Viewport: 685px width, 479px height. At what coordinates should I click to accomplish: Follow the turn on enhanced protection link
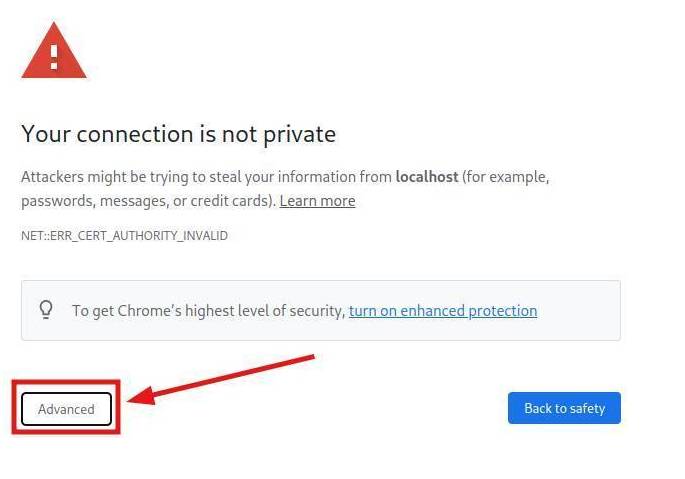tap(443, 311)
